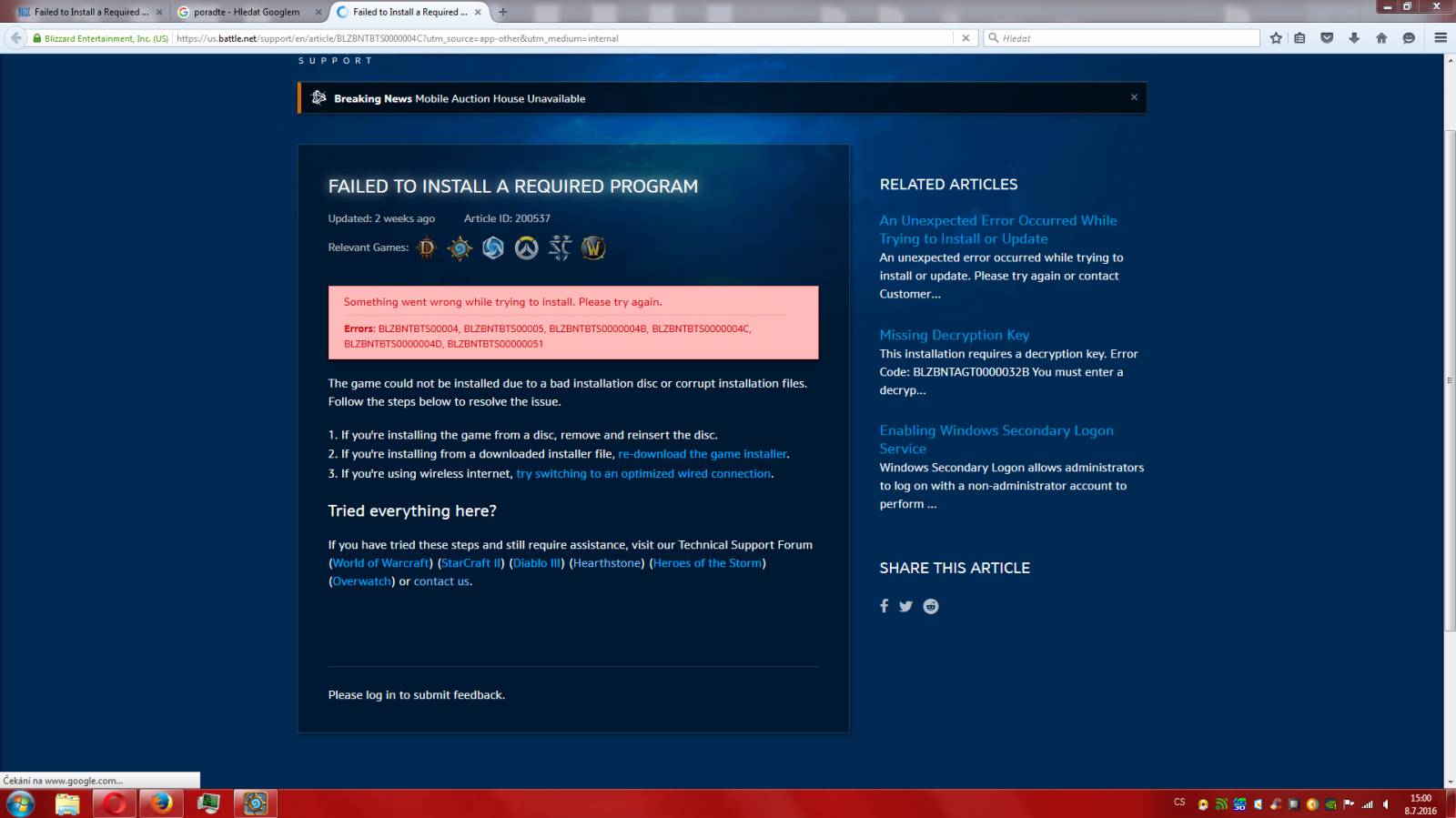The width and height of the screenshot is (1456, 818).
Task: Go to the Firefox home page
Action: [1381, 38]
